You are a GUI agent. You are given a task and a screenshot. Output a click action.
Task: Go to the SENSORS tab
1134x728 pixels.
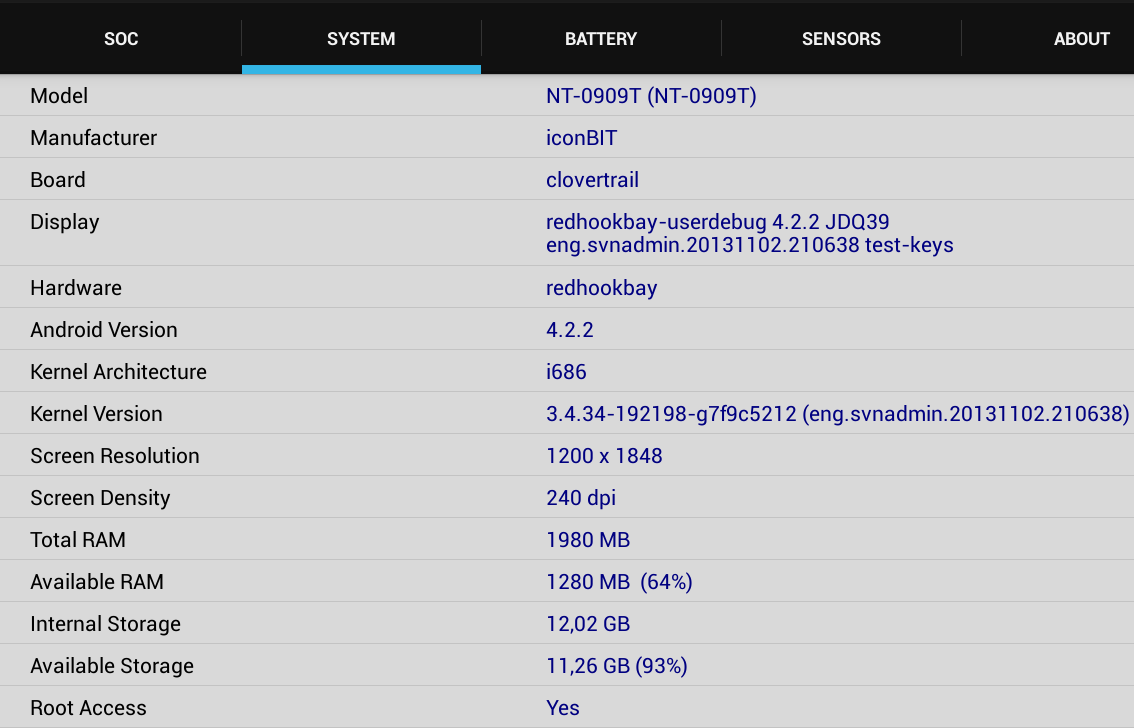841,39
